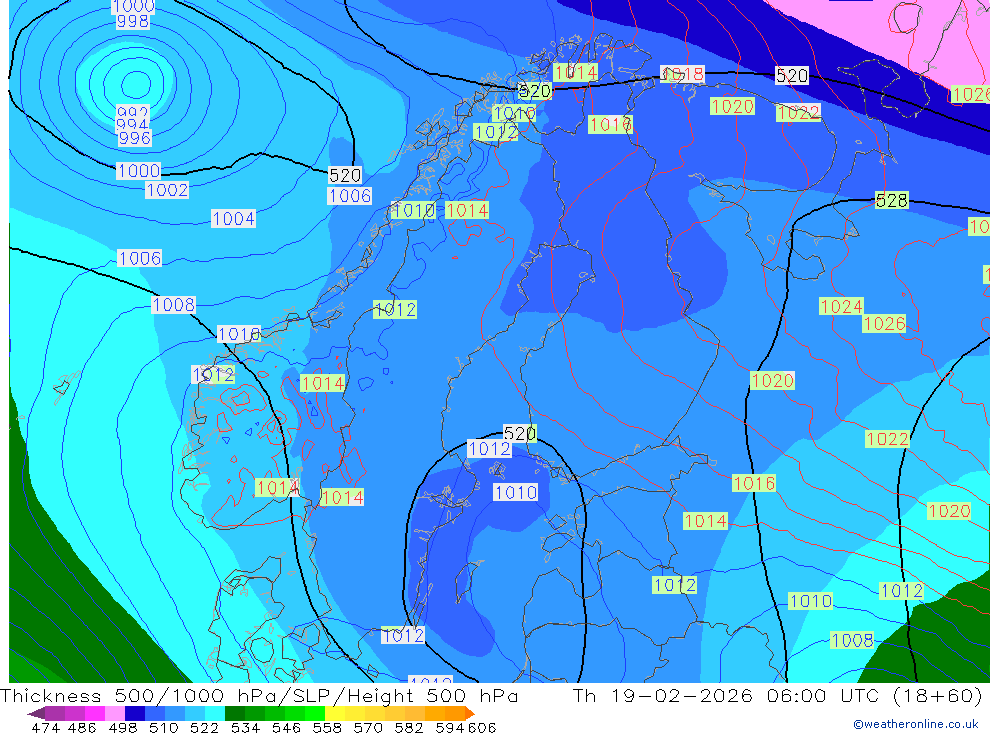Click legend value '474'
The height and width of the screenshot is (733, 1000).
45,728
